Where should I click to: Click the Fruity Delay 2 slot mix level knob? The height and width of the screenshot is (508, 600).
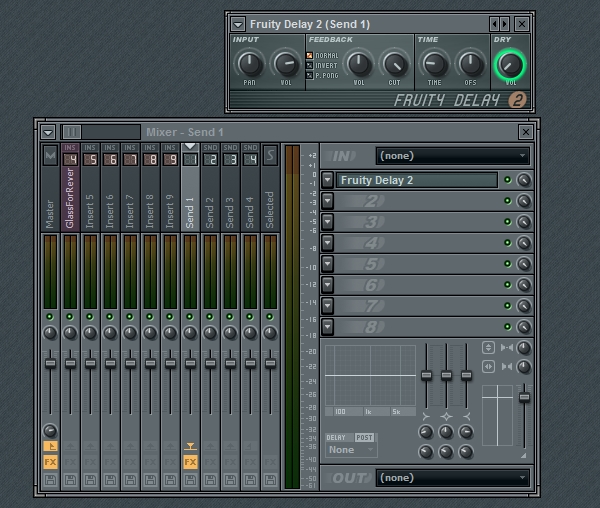524,180
